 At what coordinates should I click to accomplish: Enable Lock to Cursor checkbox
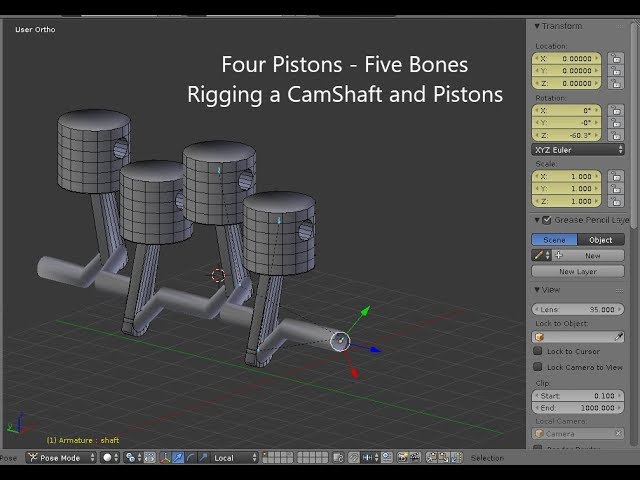[538, 351]
